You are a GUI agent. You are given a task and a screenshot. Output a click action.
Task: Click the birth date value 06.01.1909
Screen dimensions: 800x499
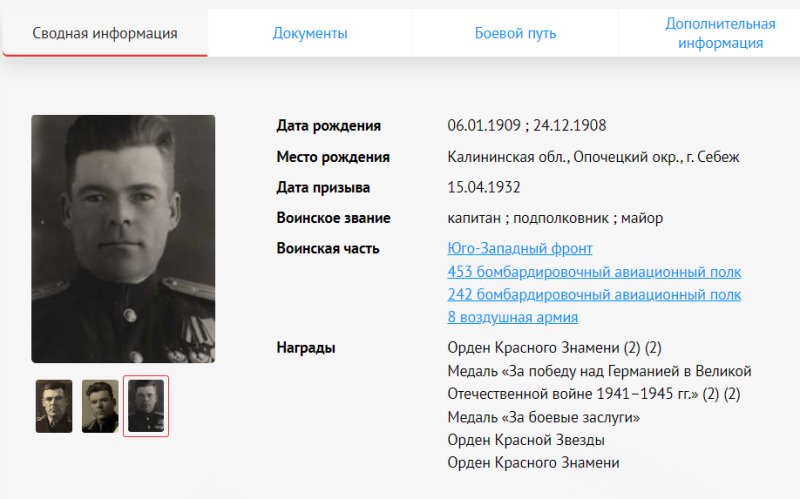pos(484,126)
